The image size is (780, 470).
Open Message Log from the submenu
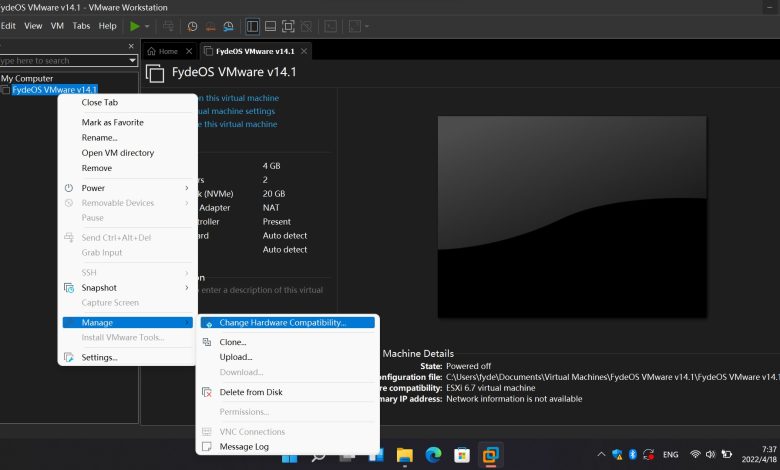[244, 447]
